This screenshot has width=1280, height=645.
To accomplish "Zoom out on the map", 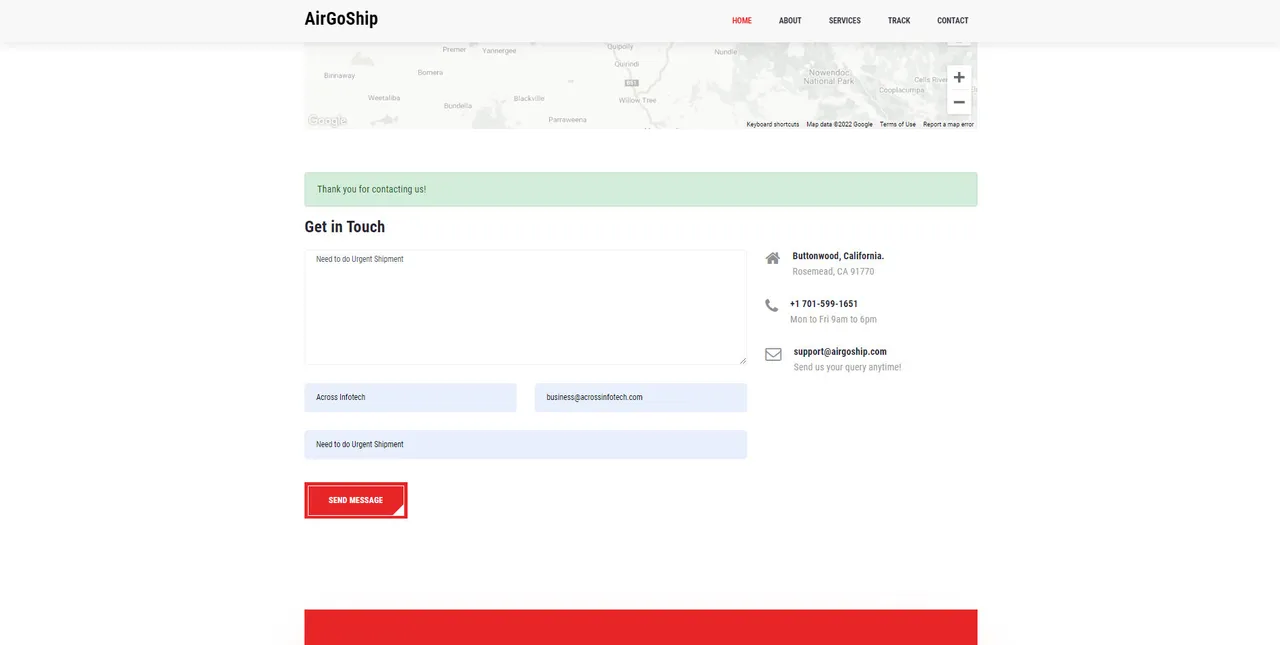I will pyautogui.click(x=959, y=102).
